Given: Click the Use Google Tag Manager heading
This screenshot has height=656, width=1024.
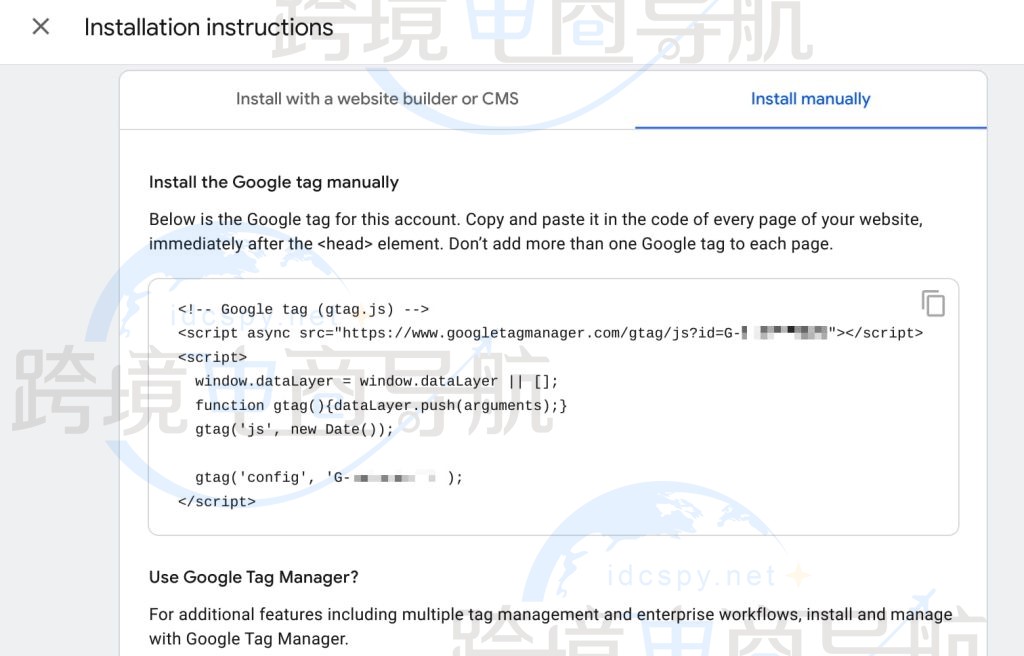Looking at the screenshot, I should tap(251, 577).
